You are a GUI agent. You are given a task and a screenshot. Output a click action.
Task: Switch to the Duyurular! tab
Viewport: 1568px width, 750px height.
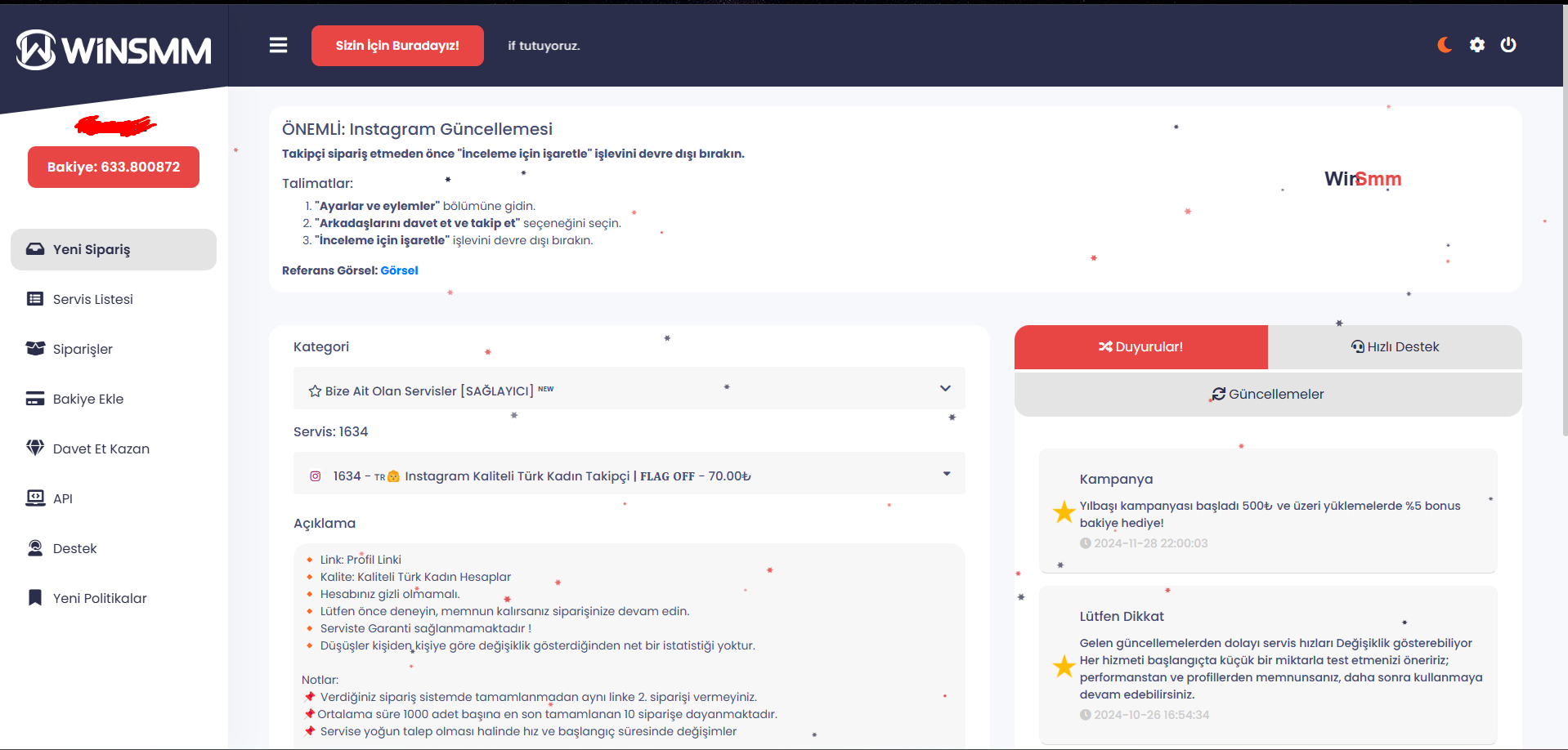pos(1141,347)
